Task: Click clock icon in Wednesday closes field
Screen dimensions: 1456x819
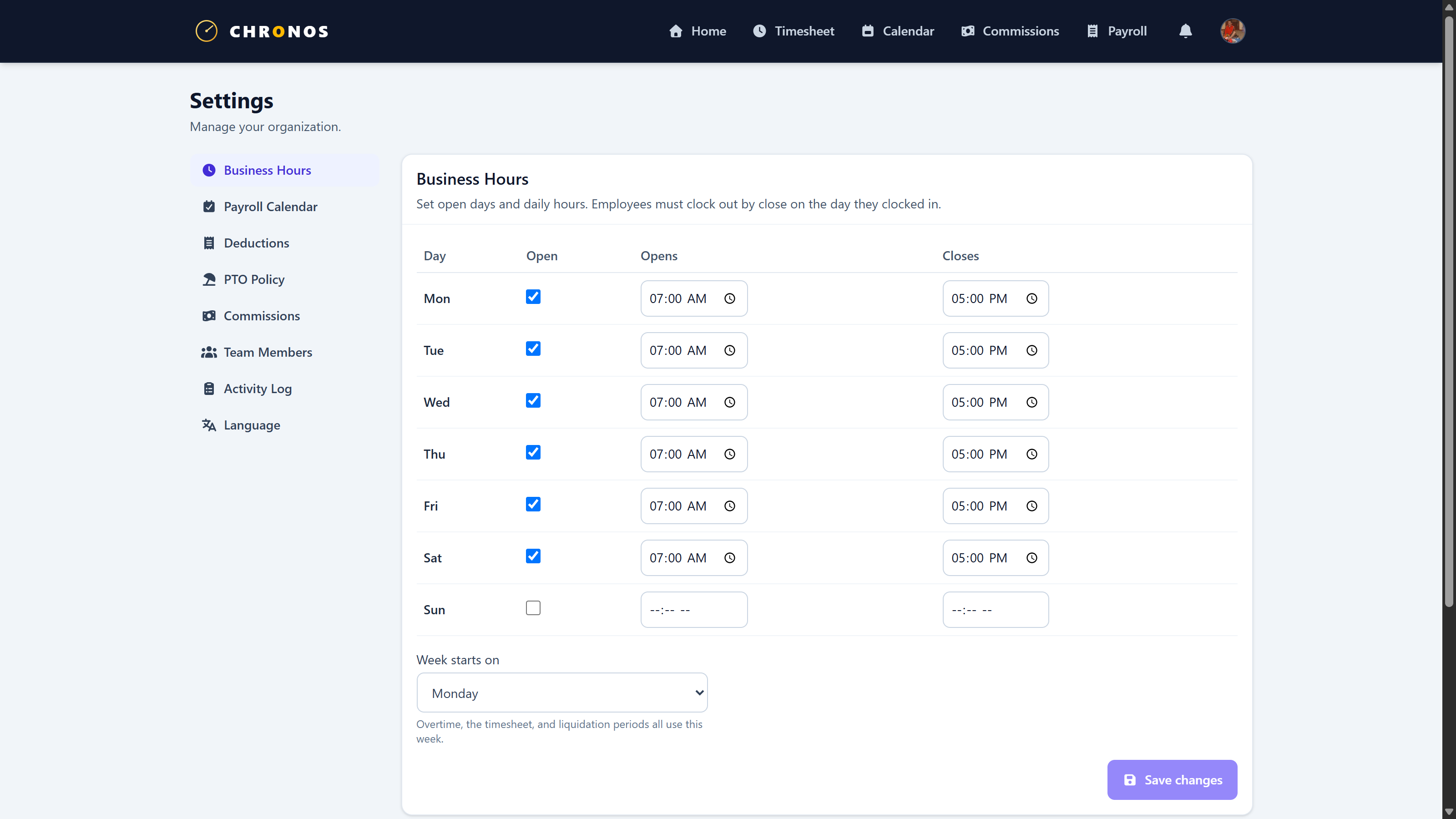Action: (1031, 402)
